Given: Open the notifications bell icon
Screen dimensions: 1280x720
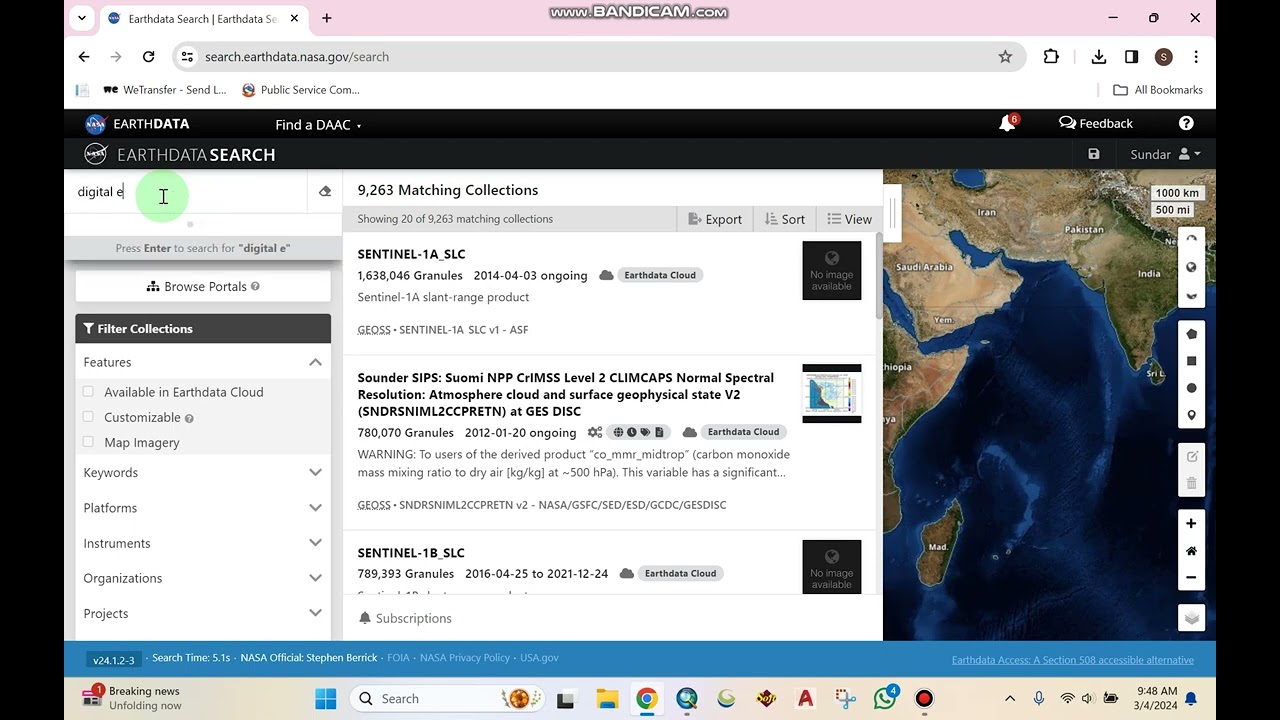Looking at the screenshot, I should coord(1008,123).
